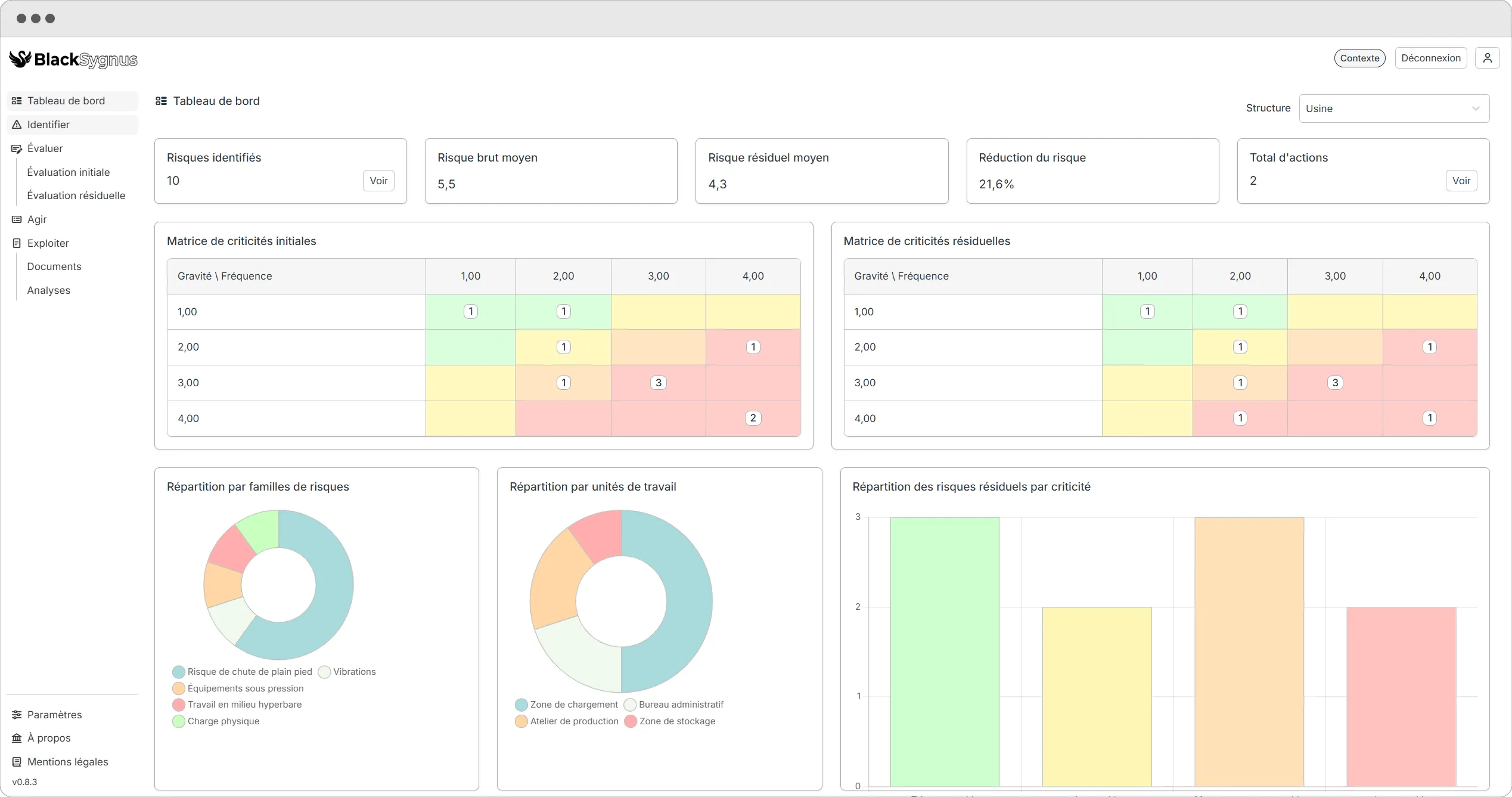Screen dimensions: 1512x797
Task: Click the Tableau de bord sidebar icon
Action: click(x=17, y=101)
